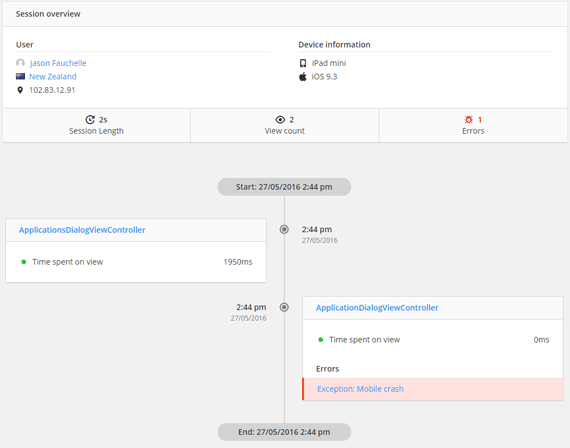Click the End 27/05/2016 2:44 pm timeline pill
The image size is (570, 448).
(284, 432)
